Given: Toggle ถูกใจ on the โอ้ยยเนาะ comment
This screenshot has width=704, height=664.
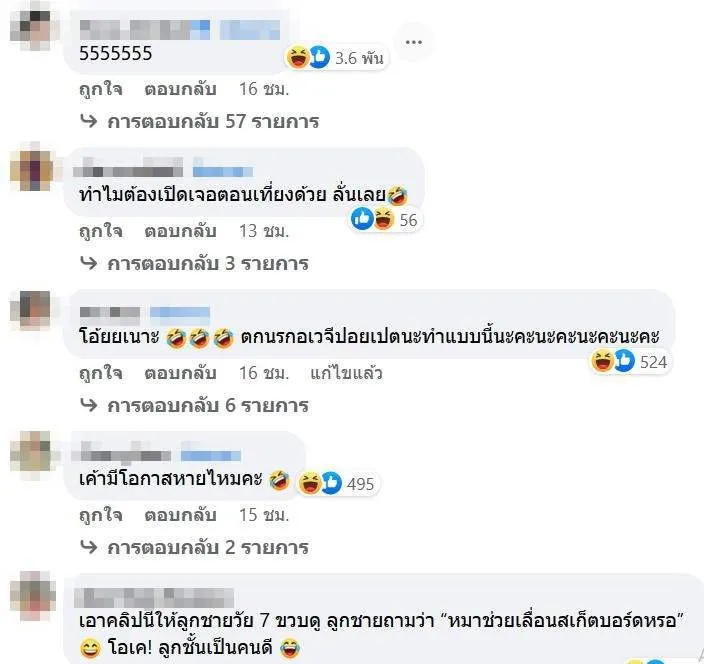Looking at the screenshot, I should pos(101,373).
